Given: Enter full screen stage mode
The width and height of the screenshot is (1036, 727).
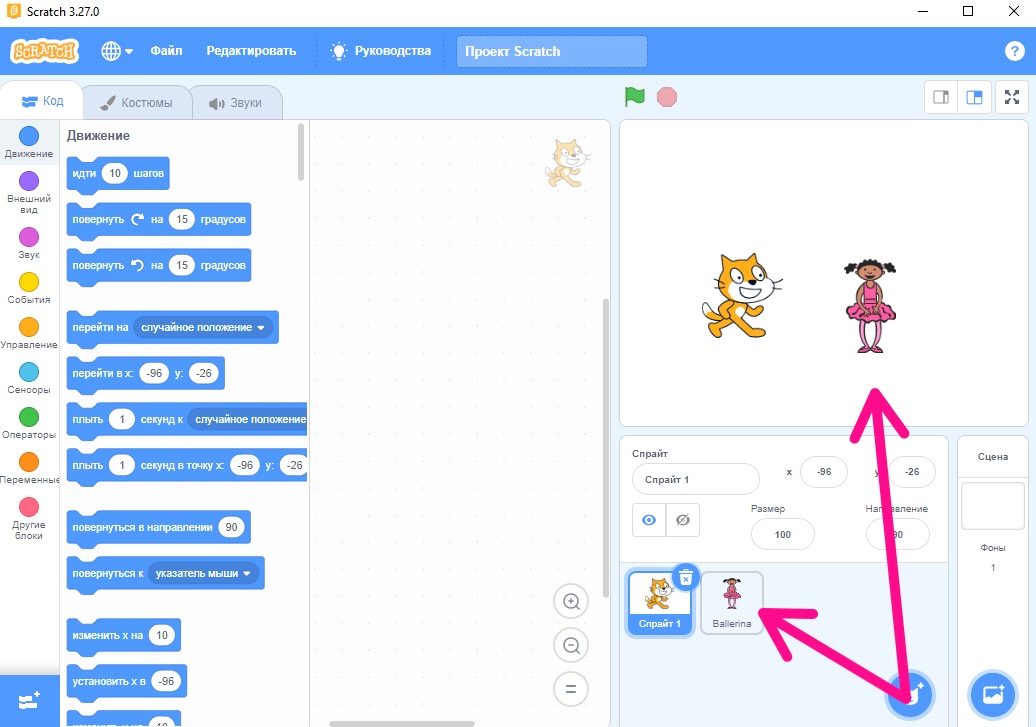Looking at the screenshot, I should (x=1012, y=97).
